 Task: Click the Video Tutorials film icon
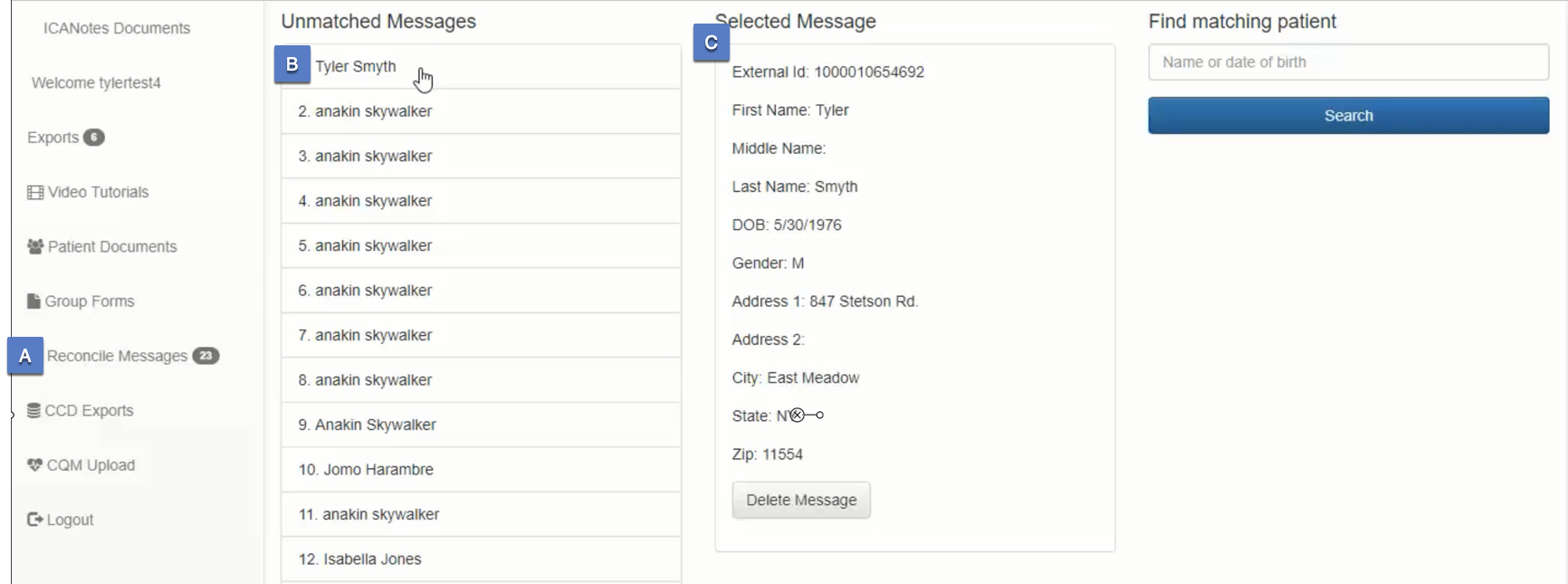(35, 193)
